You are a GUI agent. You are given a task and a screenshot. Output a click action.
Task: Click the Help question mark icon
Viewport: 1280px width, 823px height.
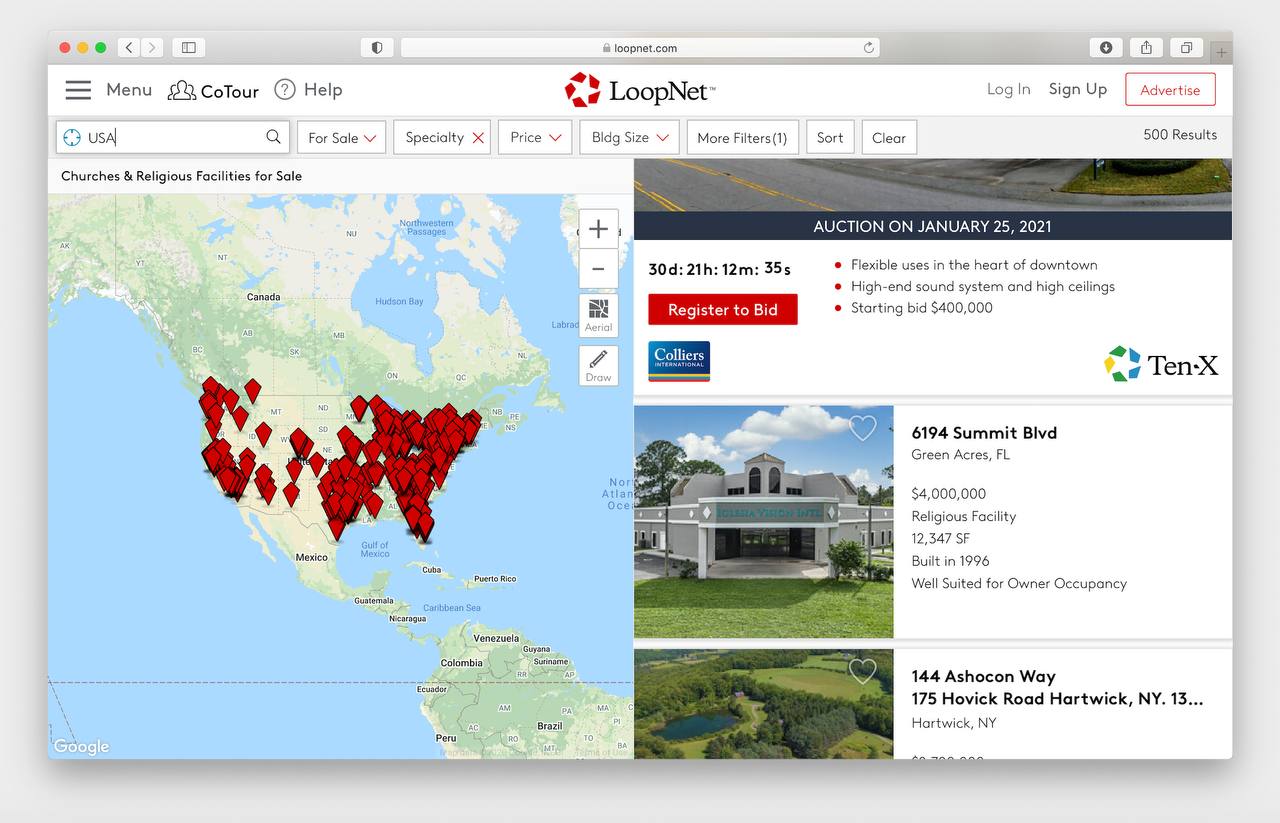pyautogui.click(x=285, y=90)
